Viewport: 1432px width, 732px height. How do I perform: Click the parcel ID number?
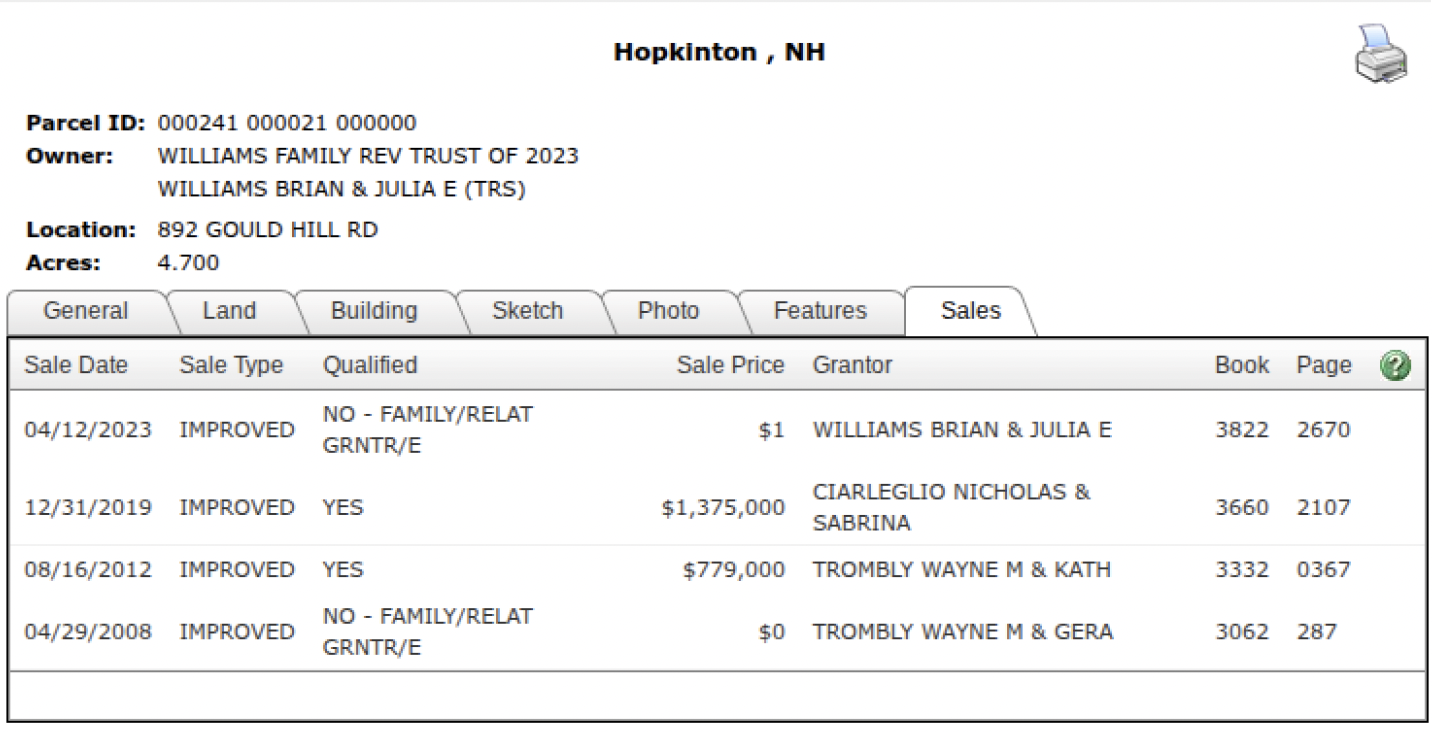tap(287, 123)
